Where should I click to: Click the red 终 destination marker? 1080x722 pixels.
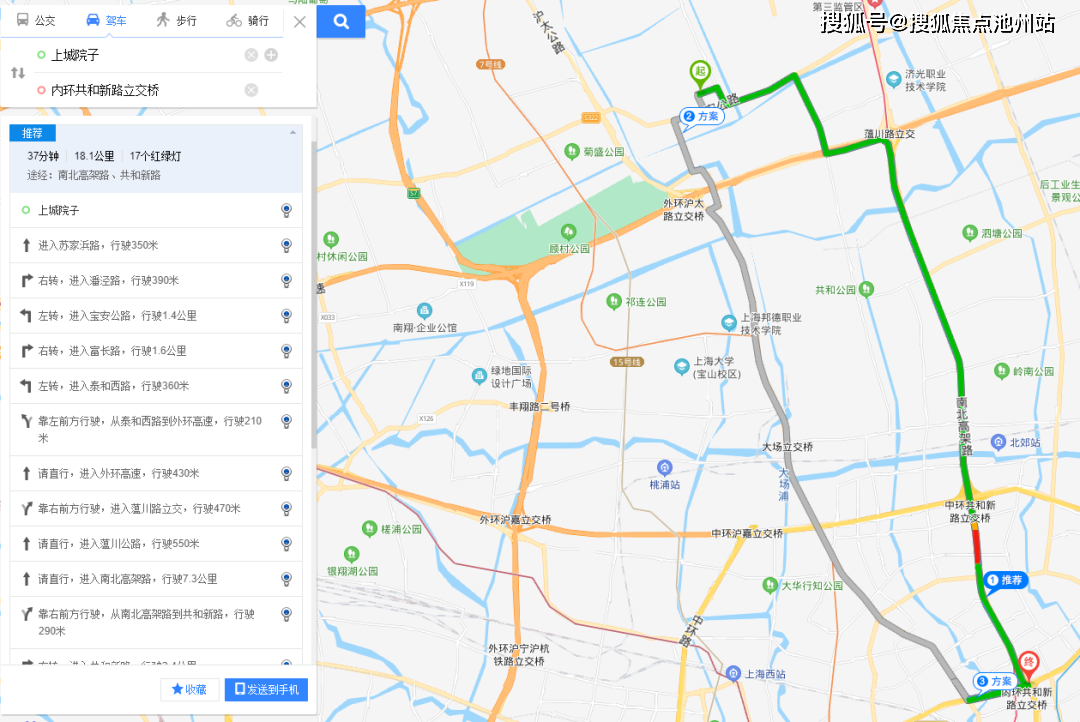1028,665
